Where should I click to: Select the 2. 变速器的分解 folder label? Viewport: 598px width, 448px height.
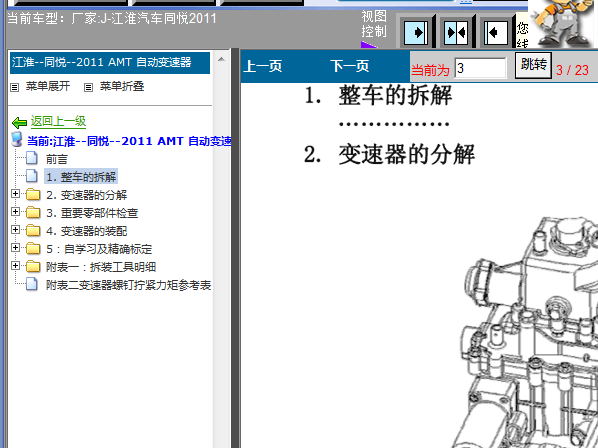[87, 195]
